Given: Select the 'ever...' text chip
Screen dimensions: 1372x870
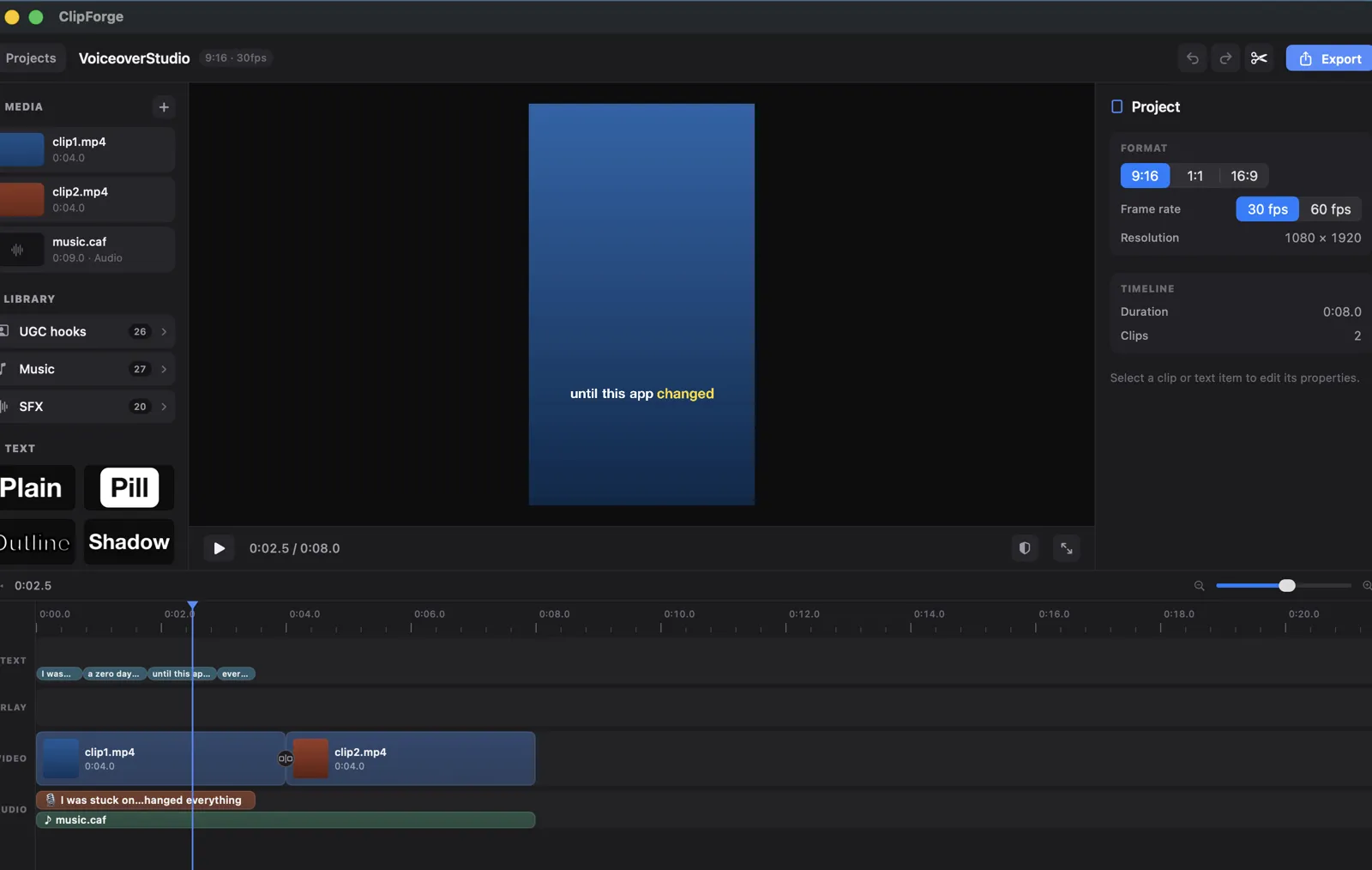Looking at the screenshot, I should (236, 674).
